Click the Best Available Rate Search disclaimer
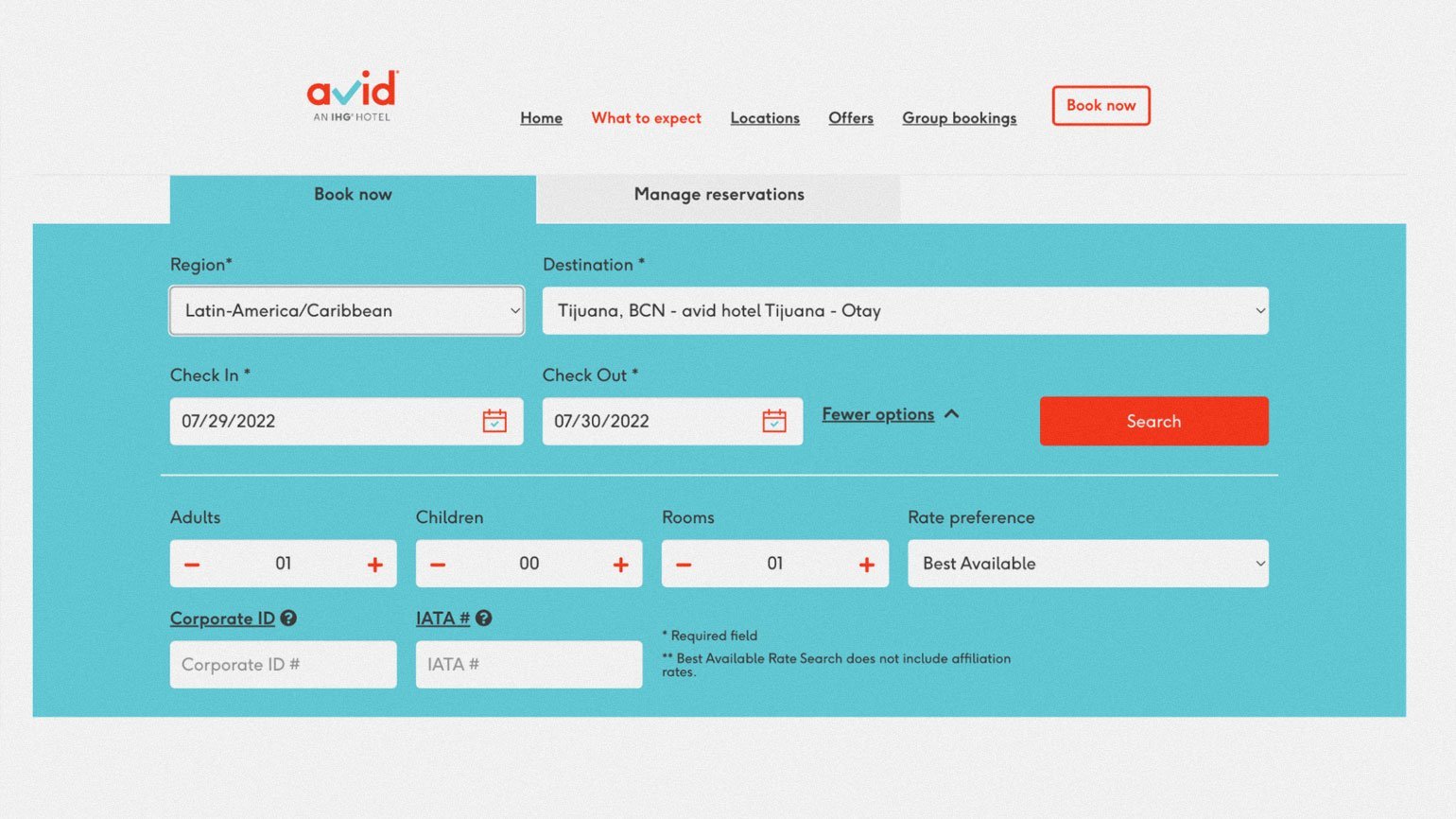This screenshot has height=819, width=1456. pos(837,665)
